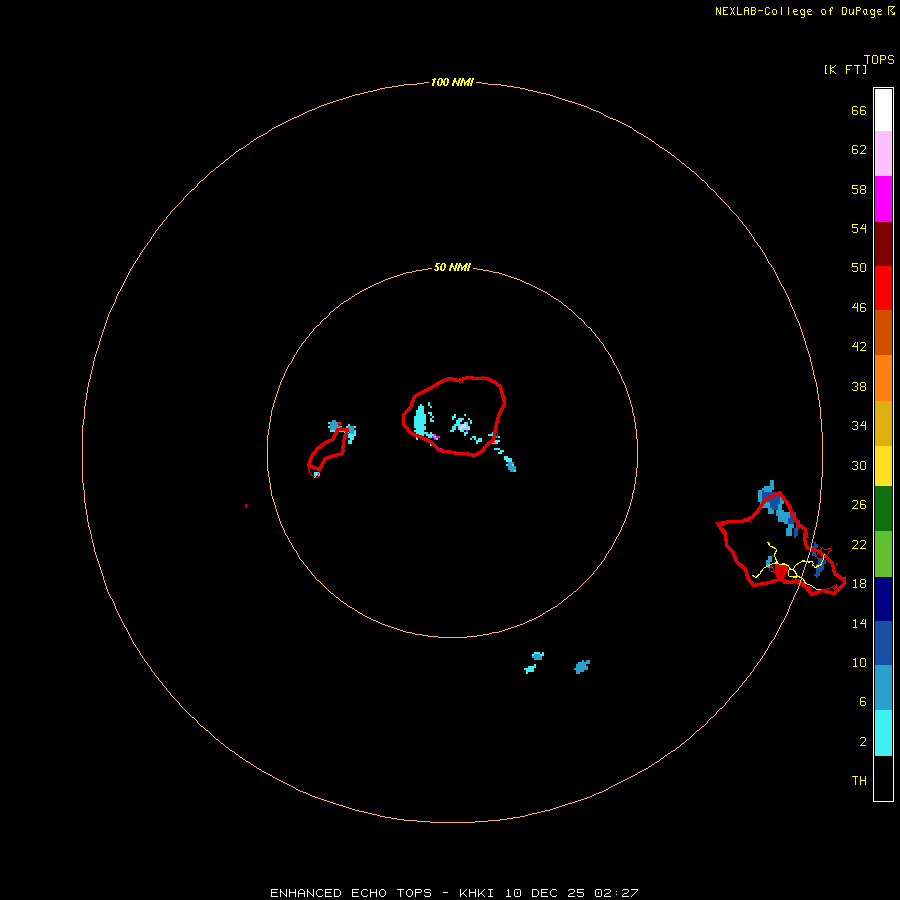This screenshot has width=900, height=900.
Task: Click the '58' scale value
Action: pyautogui.click(x=859, y=189)
